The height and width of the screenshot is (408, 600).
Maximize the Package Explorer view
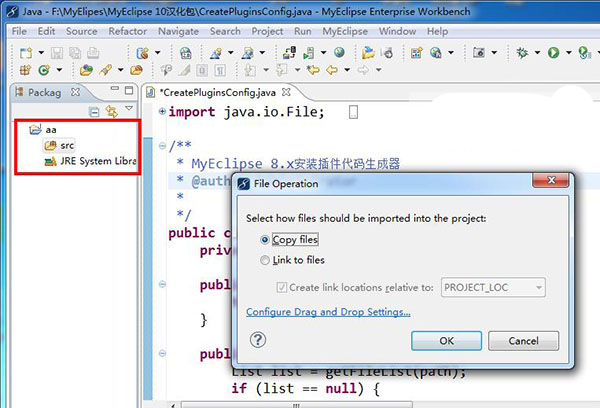click(x=129, y=90)
